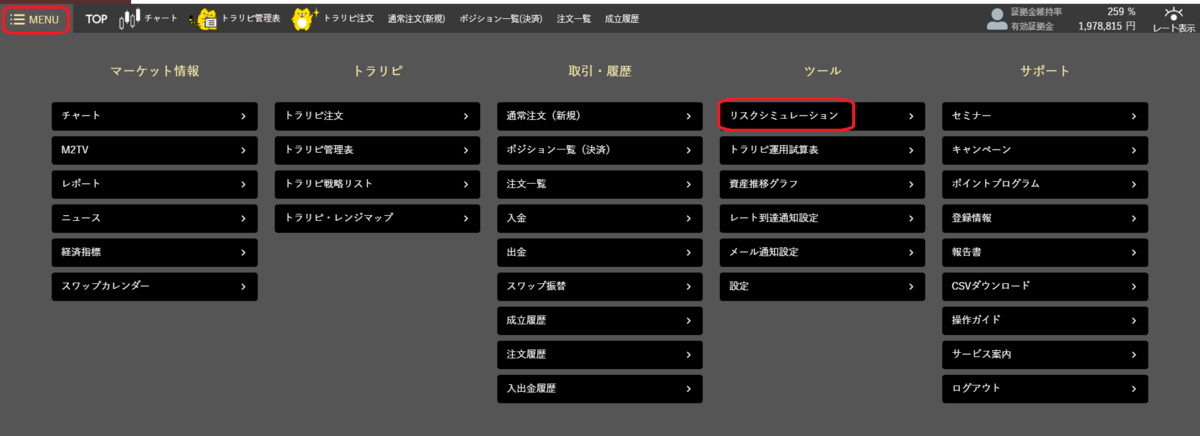Image resolution: width=1200 pixels, height=436 pixels.
Task: Click the トラリピ管理表 mascot icon in top bar
Action: click(x=205, y=18)
